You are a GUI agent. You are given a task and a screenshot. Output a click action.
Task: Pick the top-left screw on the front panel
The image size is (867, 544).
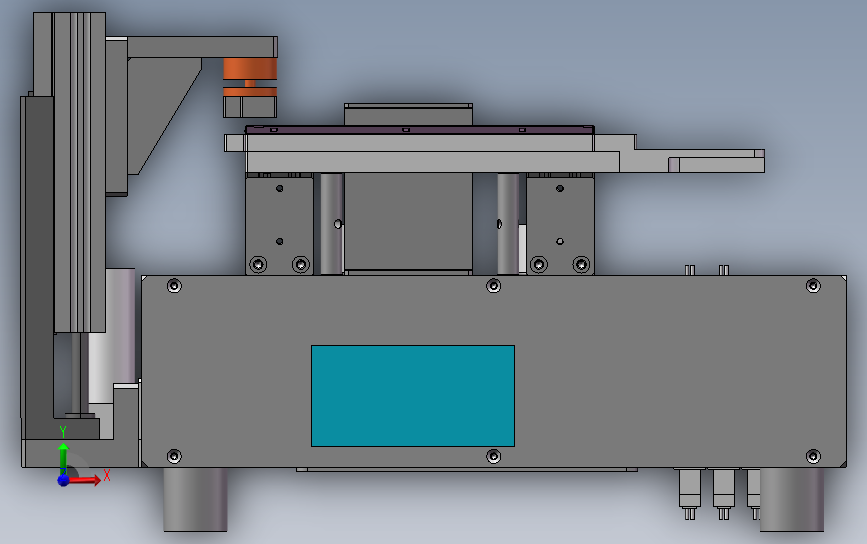click(x=174, y=286)
